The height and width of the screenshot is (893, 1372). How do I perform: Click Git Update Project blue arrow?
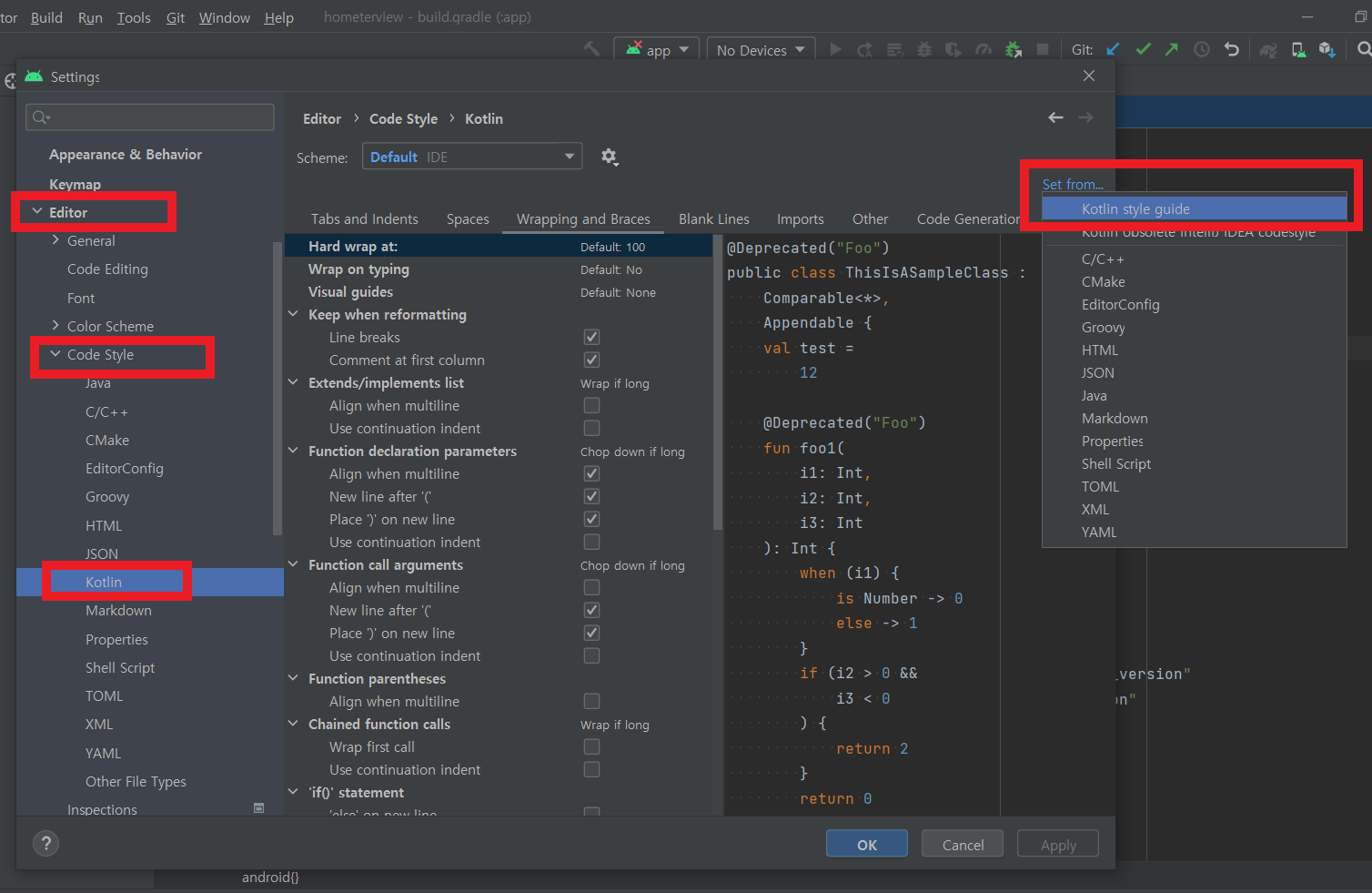(x=1114, y=49)
